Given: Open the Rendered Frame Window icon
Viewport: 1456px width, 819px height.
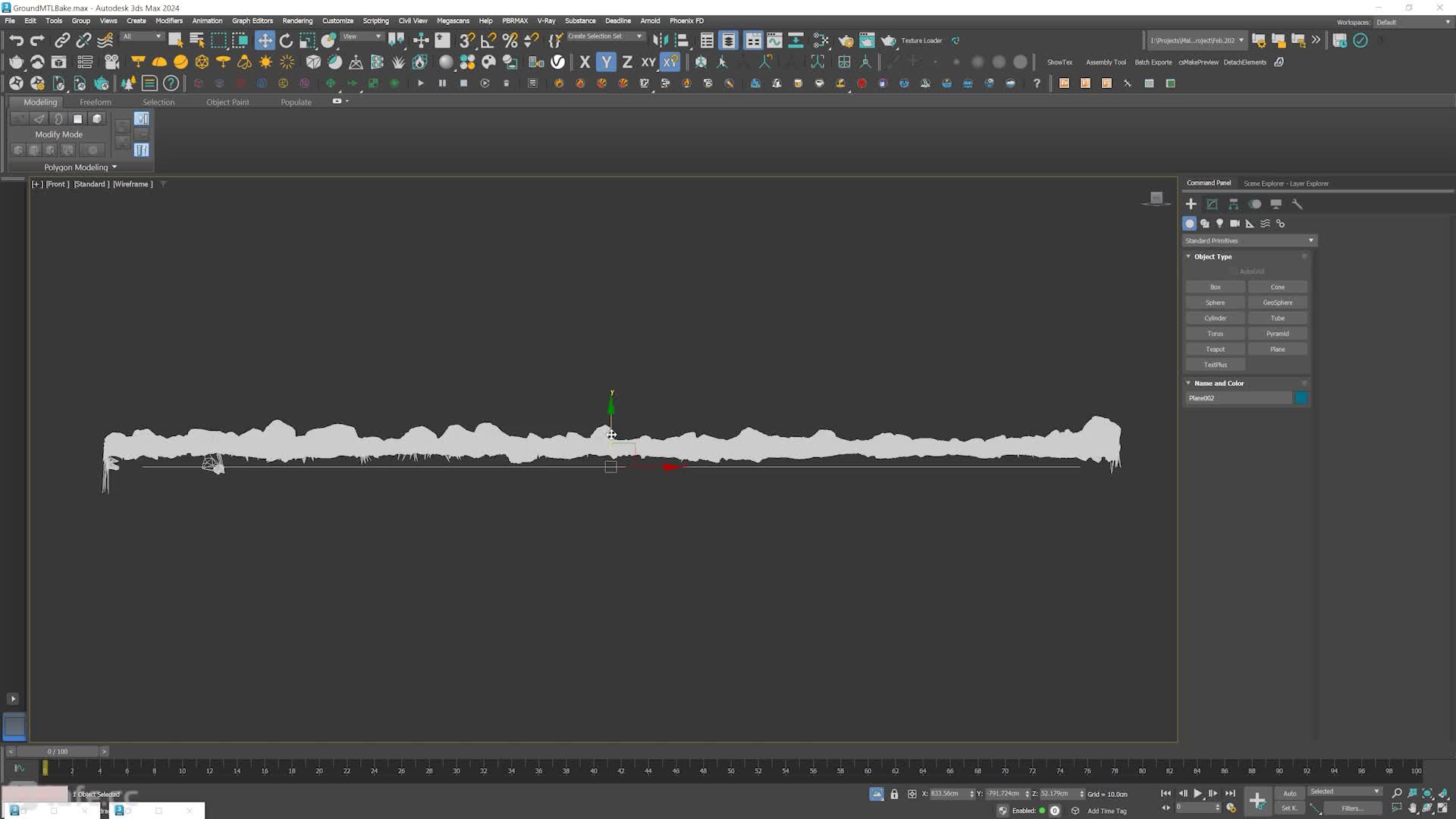Looking at the screenshot, I should (867, 40).
